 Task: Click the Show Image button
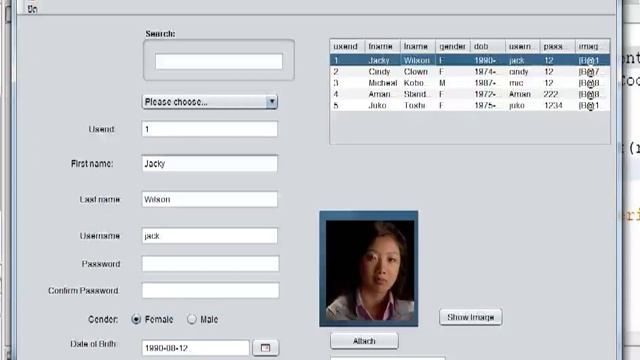(471, 317)
